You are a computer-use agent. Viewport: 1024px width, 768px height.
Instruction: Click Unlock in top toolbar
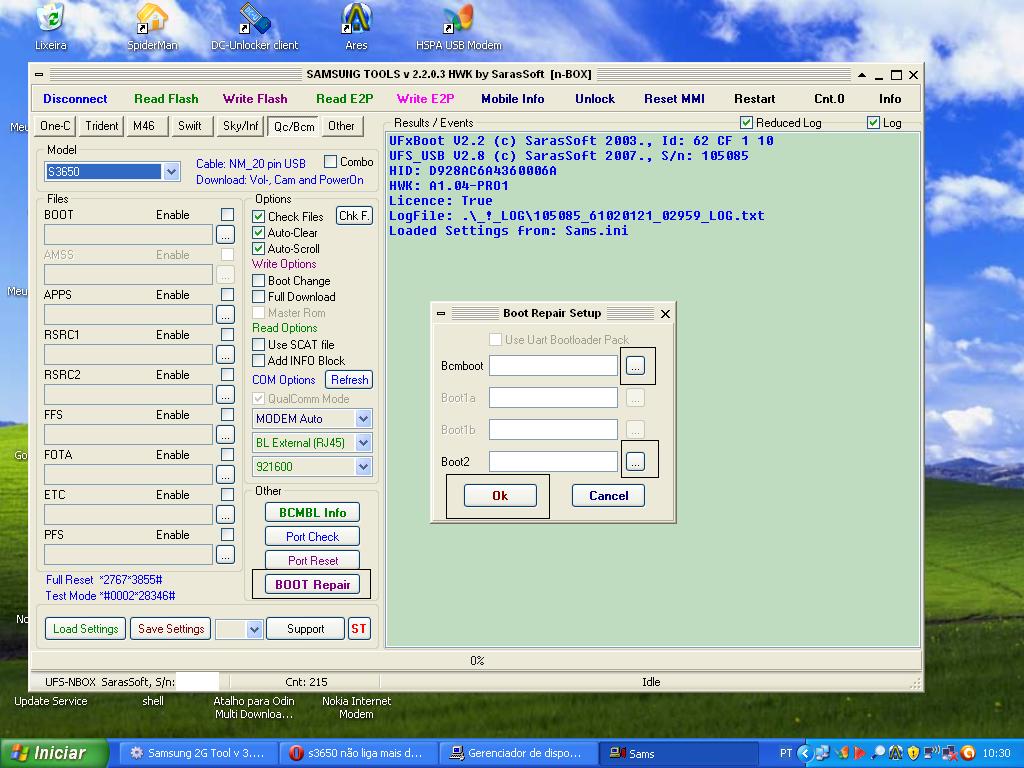click(594, 99)
